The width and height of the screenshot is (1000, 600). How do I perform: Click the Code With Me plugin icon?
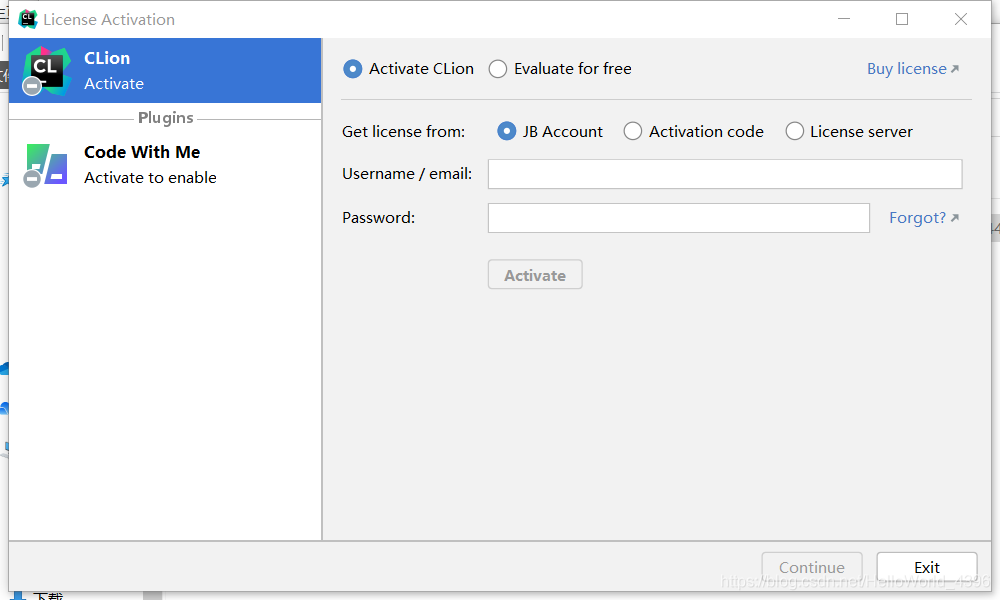click(x=46, y=165)
